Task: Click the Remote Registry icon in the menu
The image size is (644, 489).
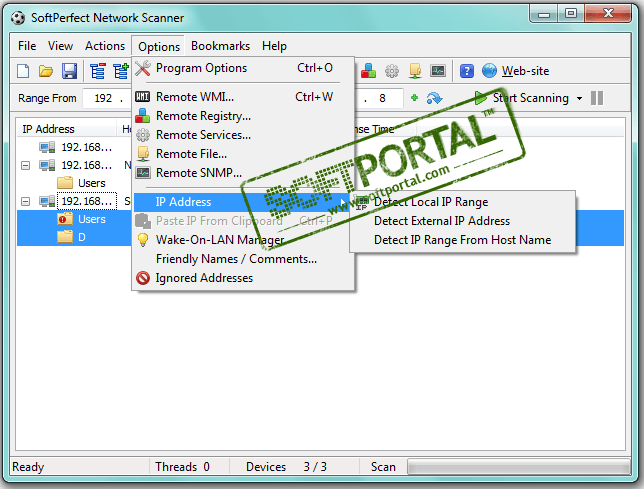Action: coord(143,116)
